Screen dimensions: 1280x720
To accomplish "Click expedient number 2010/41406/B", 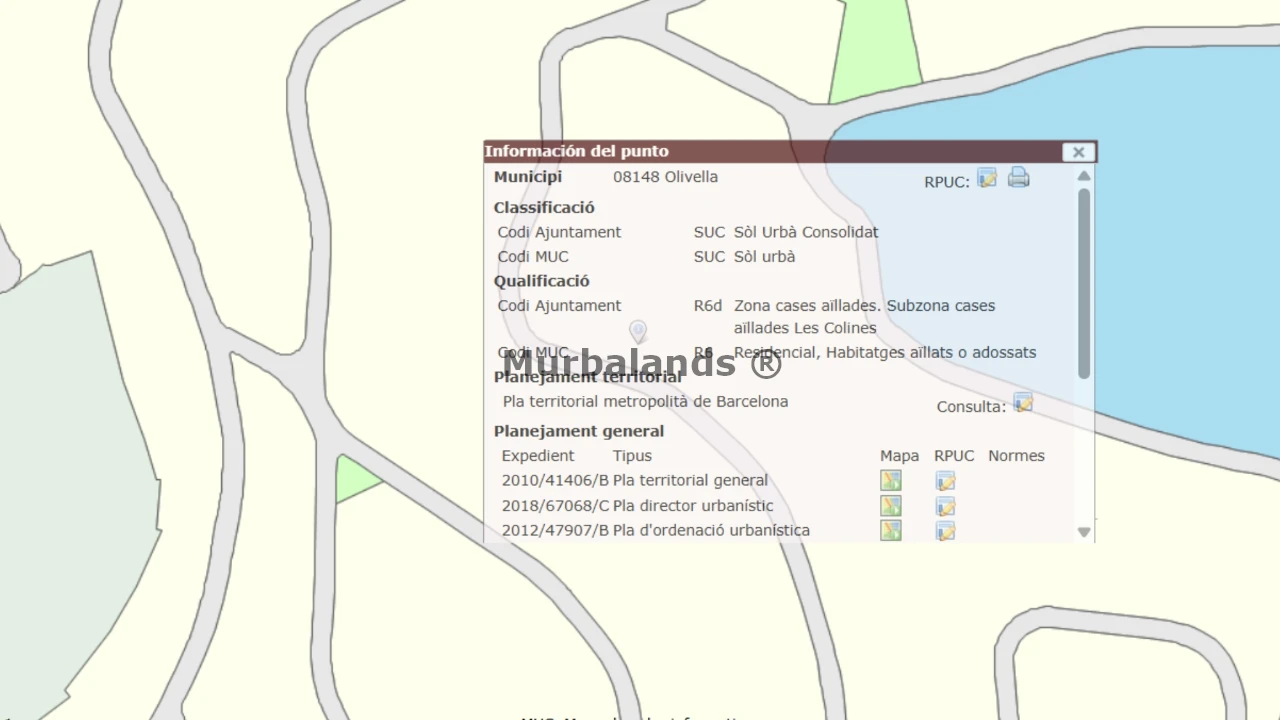I will click(555, 480).
